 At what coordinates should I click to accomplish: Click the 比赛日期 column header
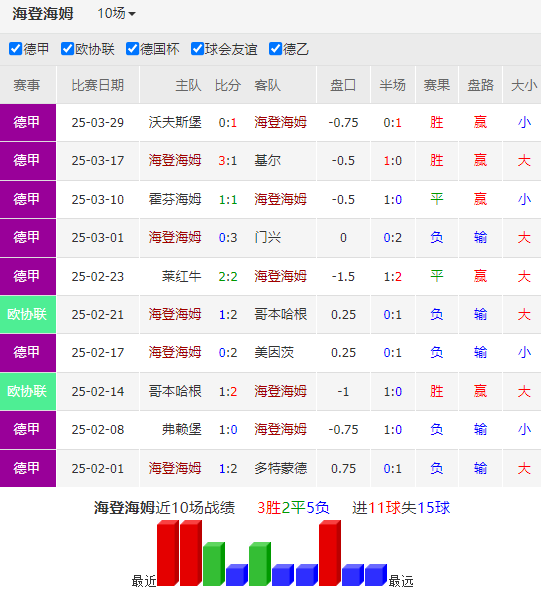pyautogui.click(x=98, y=85)
